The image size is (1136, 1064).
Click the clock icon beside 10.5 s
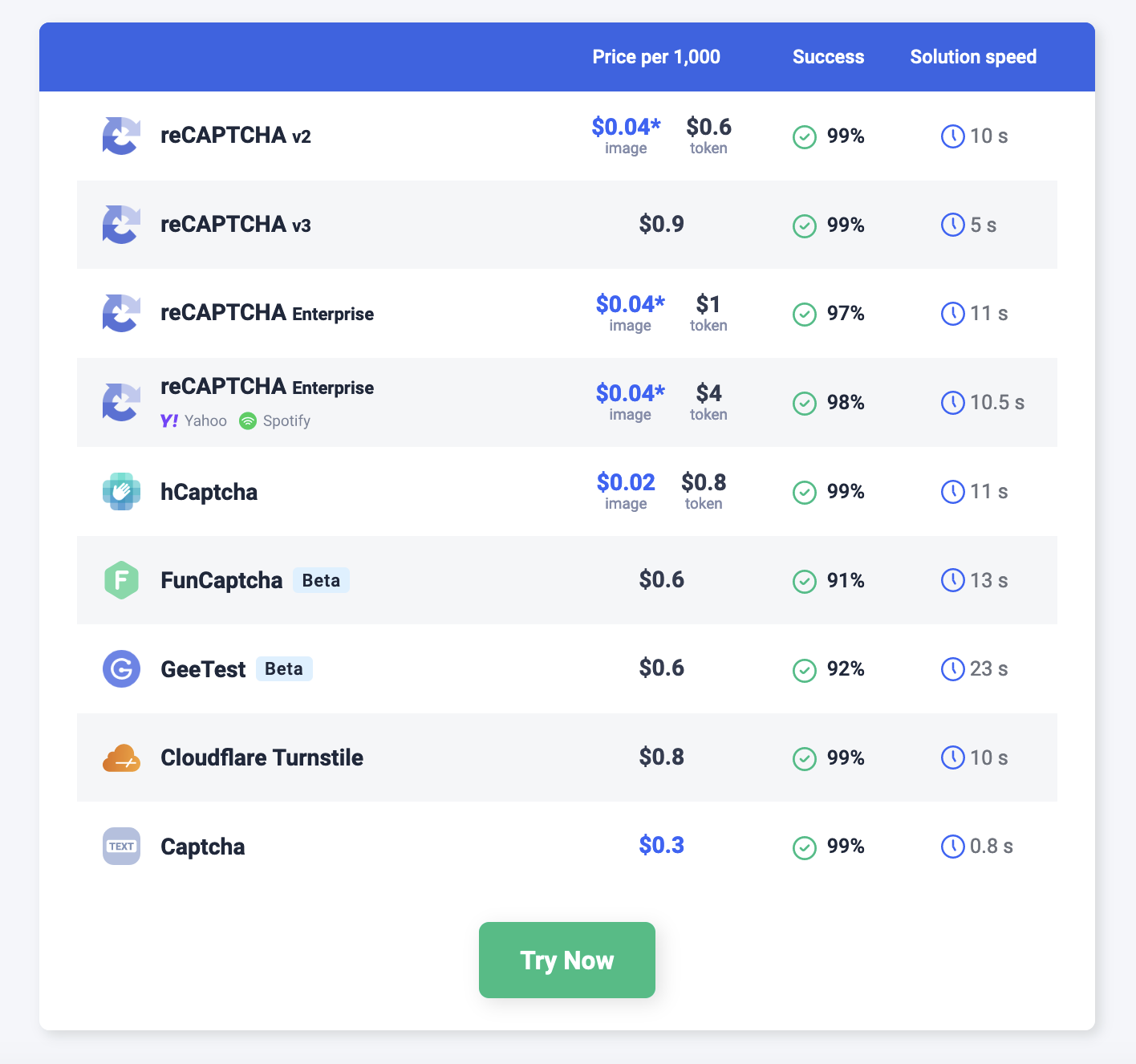[x=952, y=402]
